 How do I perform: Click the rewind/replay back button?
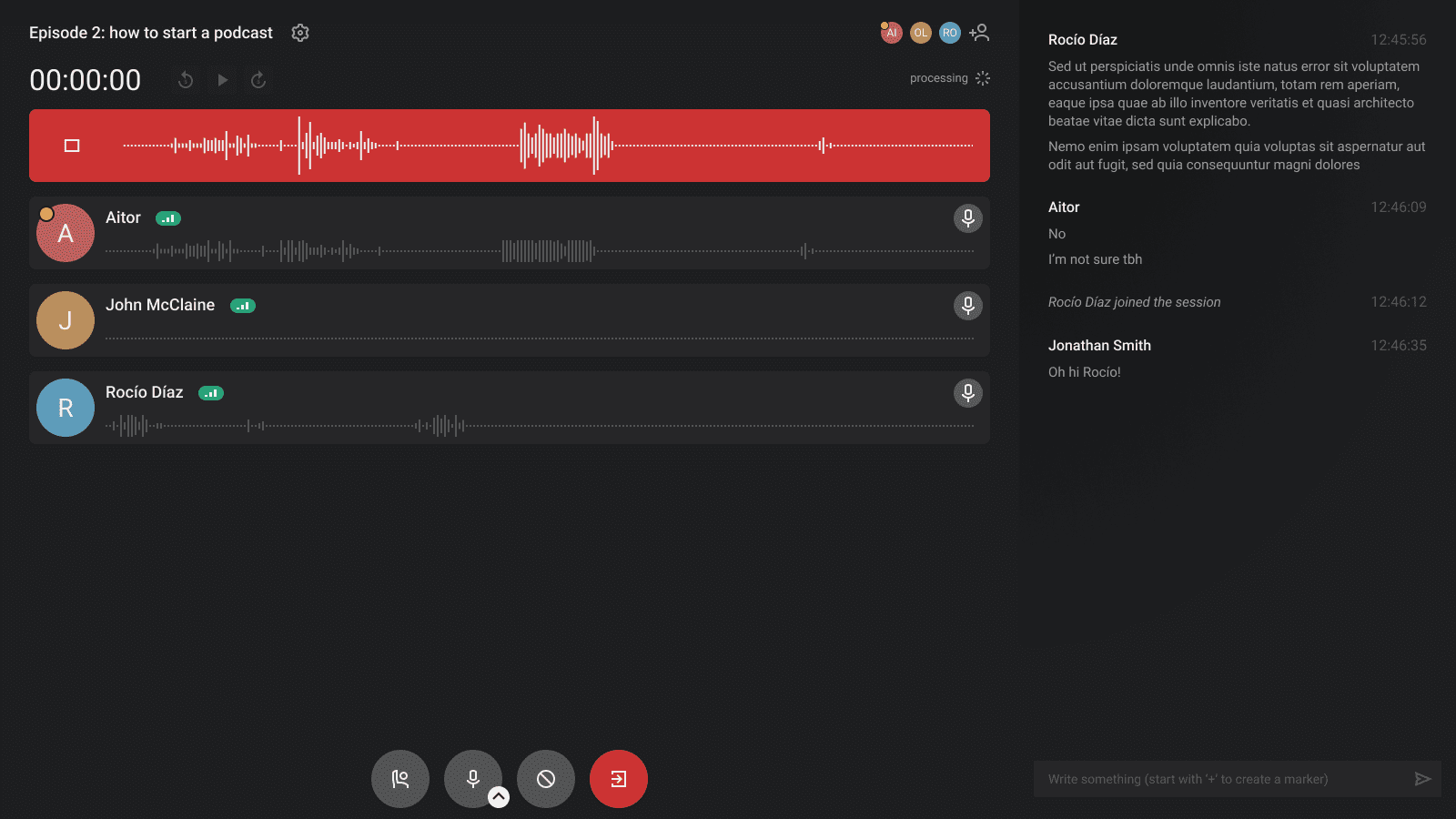tap(186, 80)
